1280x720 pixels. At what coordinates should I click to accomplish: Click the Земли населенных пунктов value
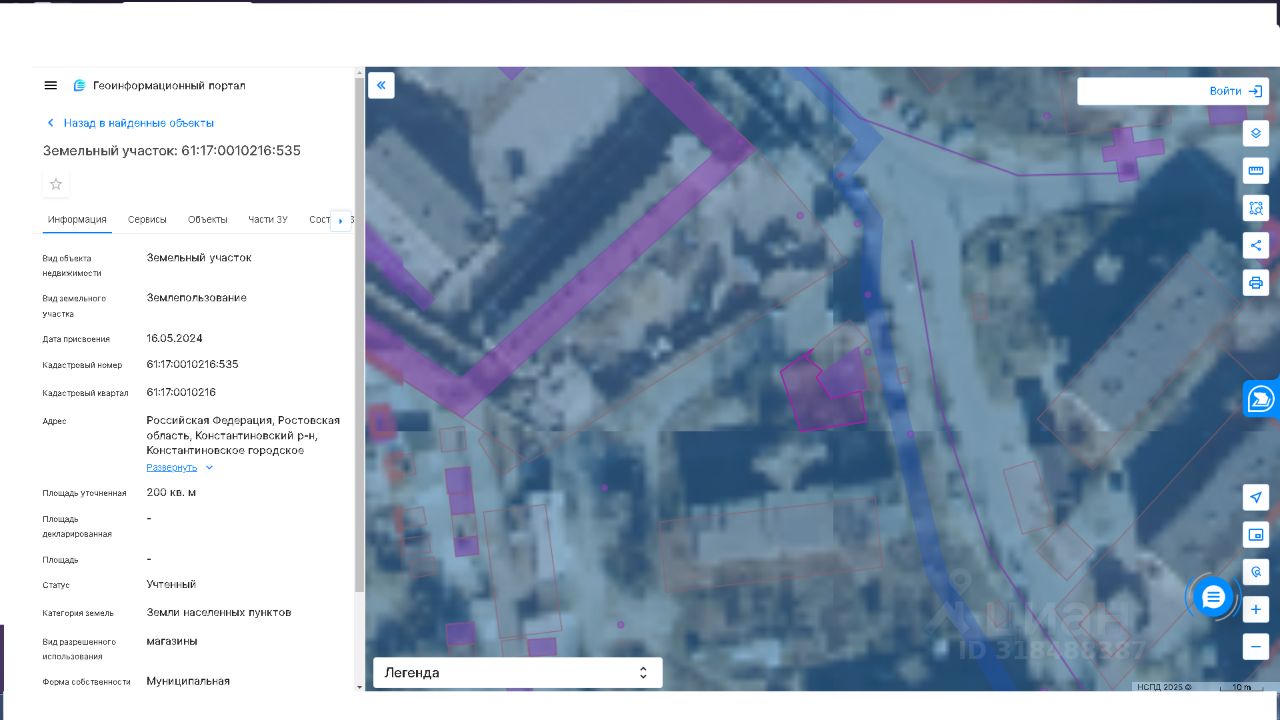(219, 612)
